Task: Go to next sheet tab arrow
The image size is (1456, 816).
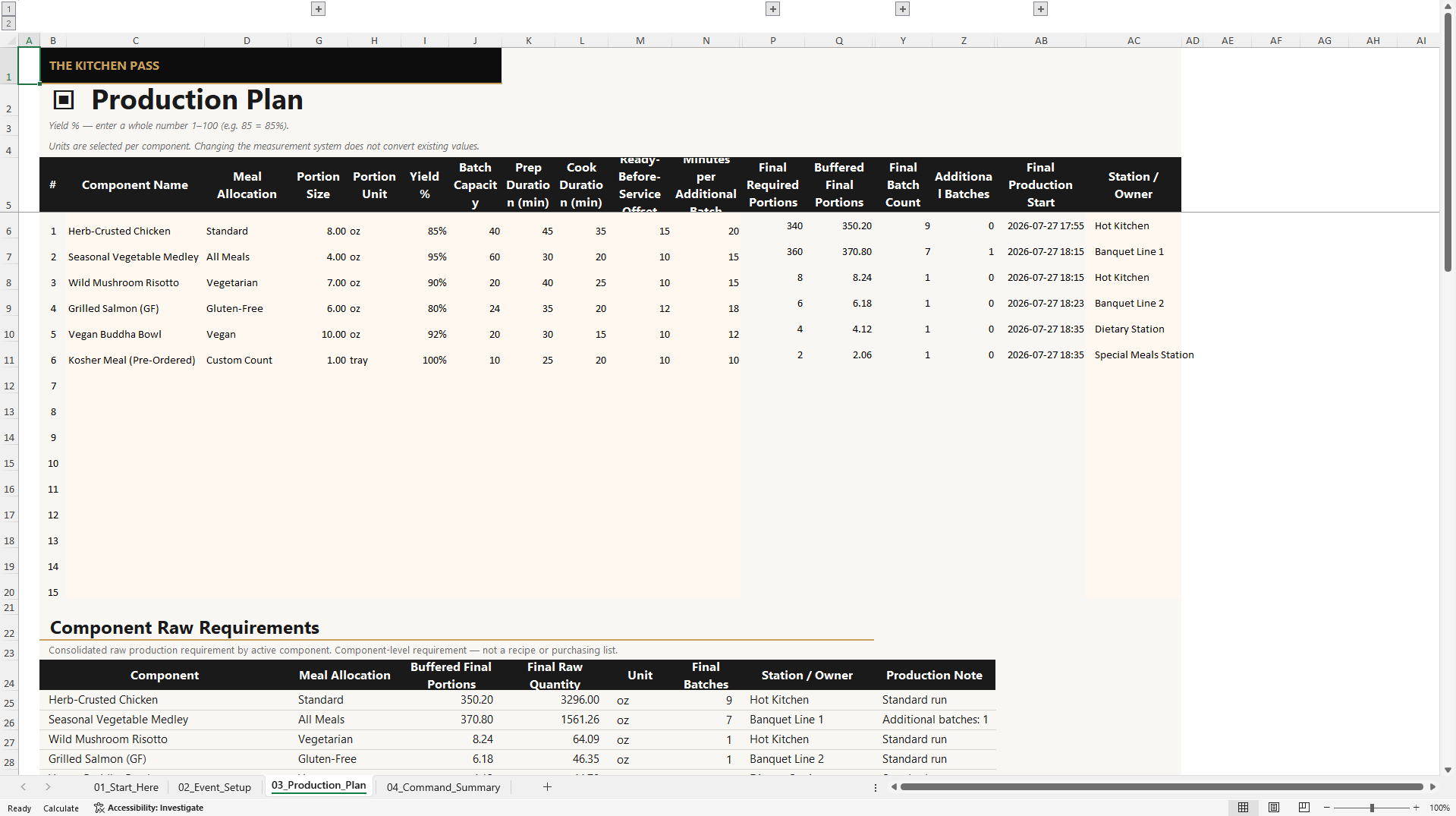Action: (x=48, y=787)
